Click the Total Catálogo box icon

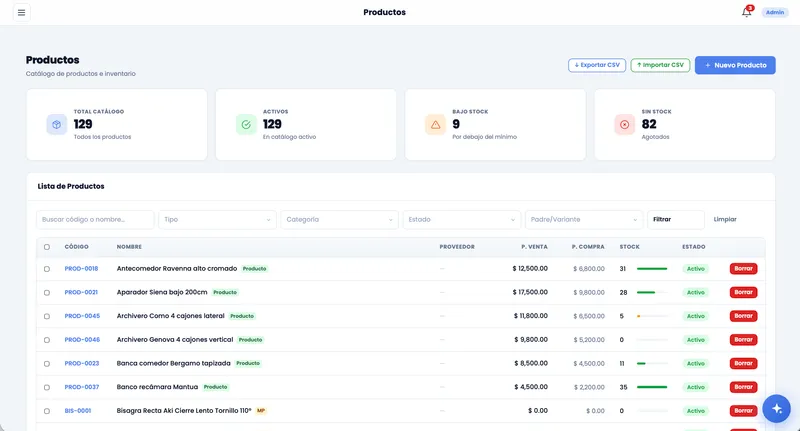pyautogui.click(x=57, y=124)
